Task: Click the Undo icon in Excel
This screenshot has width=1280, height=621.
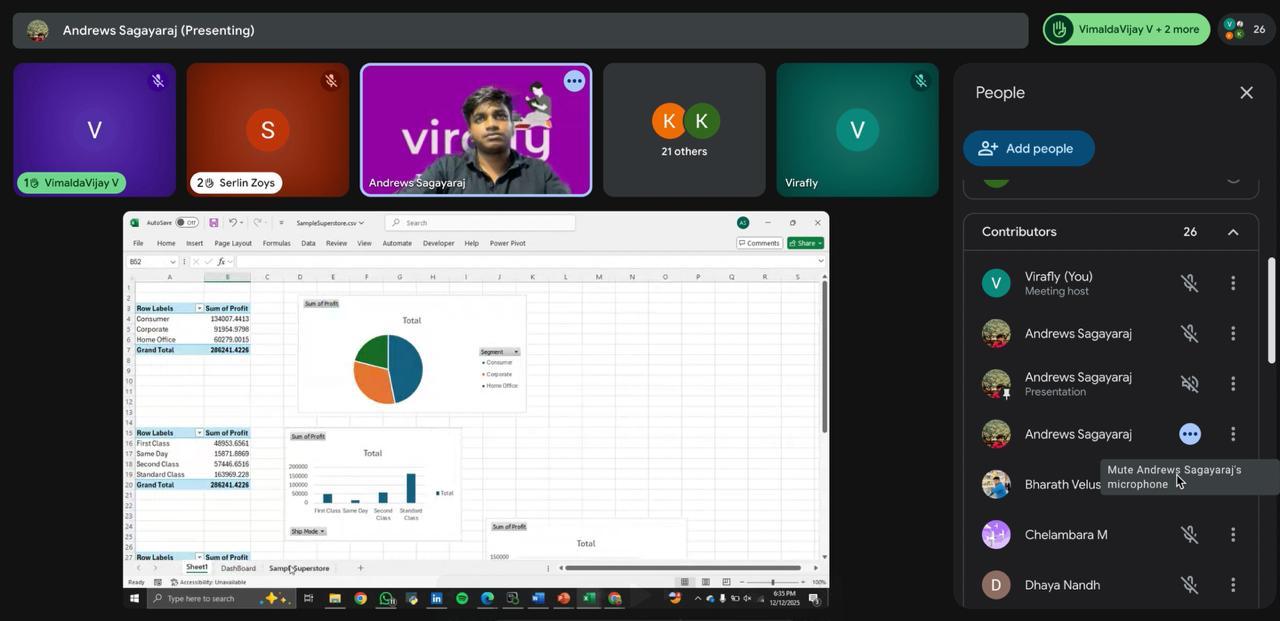Action: pos(233,222)
